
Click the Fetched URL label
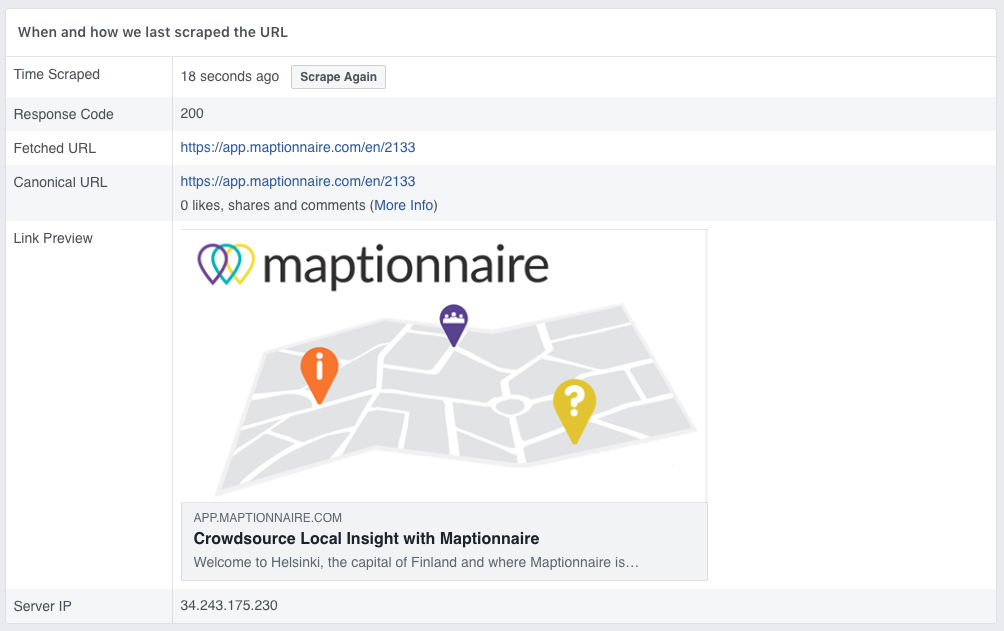[x=54, y=148]
